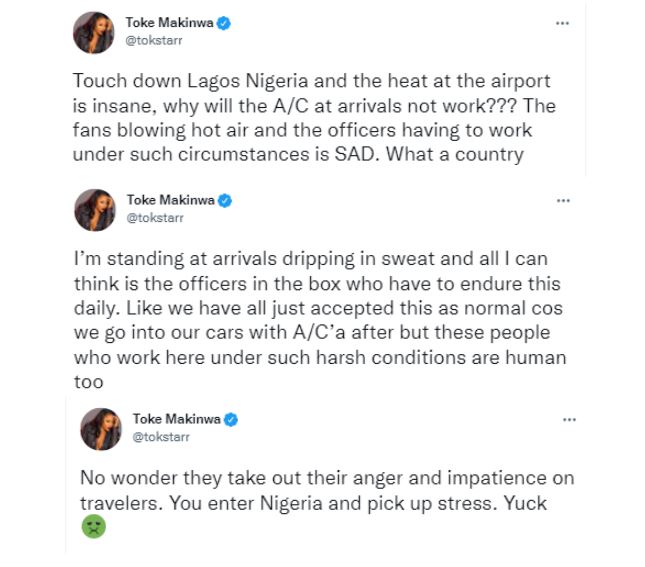Show more options for the 'No wonder they take' tweet

[x=569, y=418]
